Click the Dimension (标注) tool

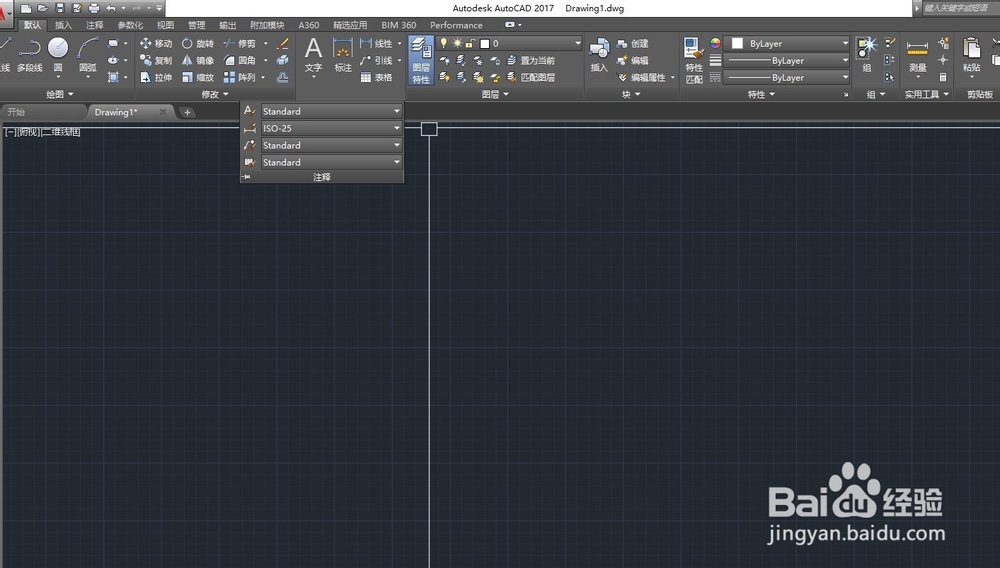click(342, 55)
